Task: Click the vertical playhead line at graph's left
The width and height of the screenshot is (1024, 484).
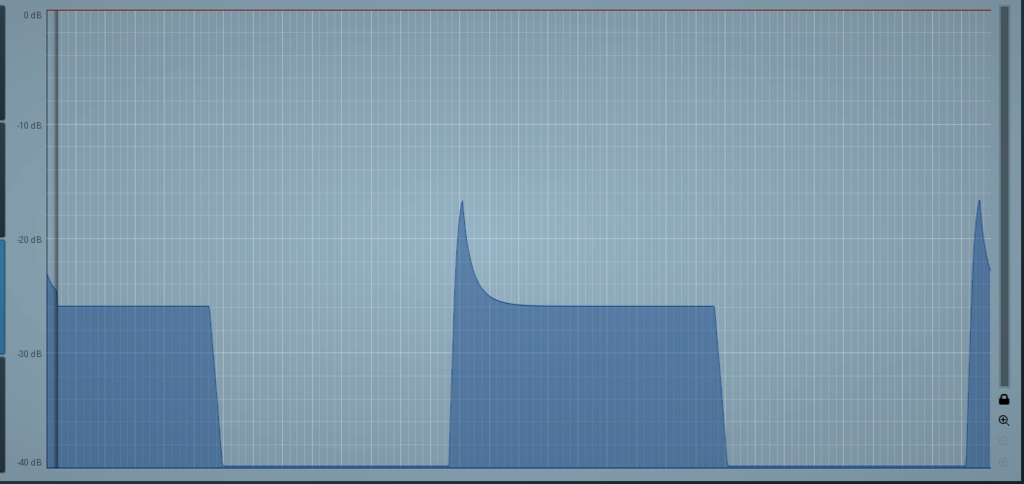Action: click(57, 239)
